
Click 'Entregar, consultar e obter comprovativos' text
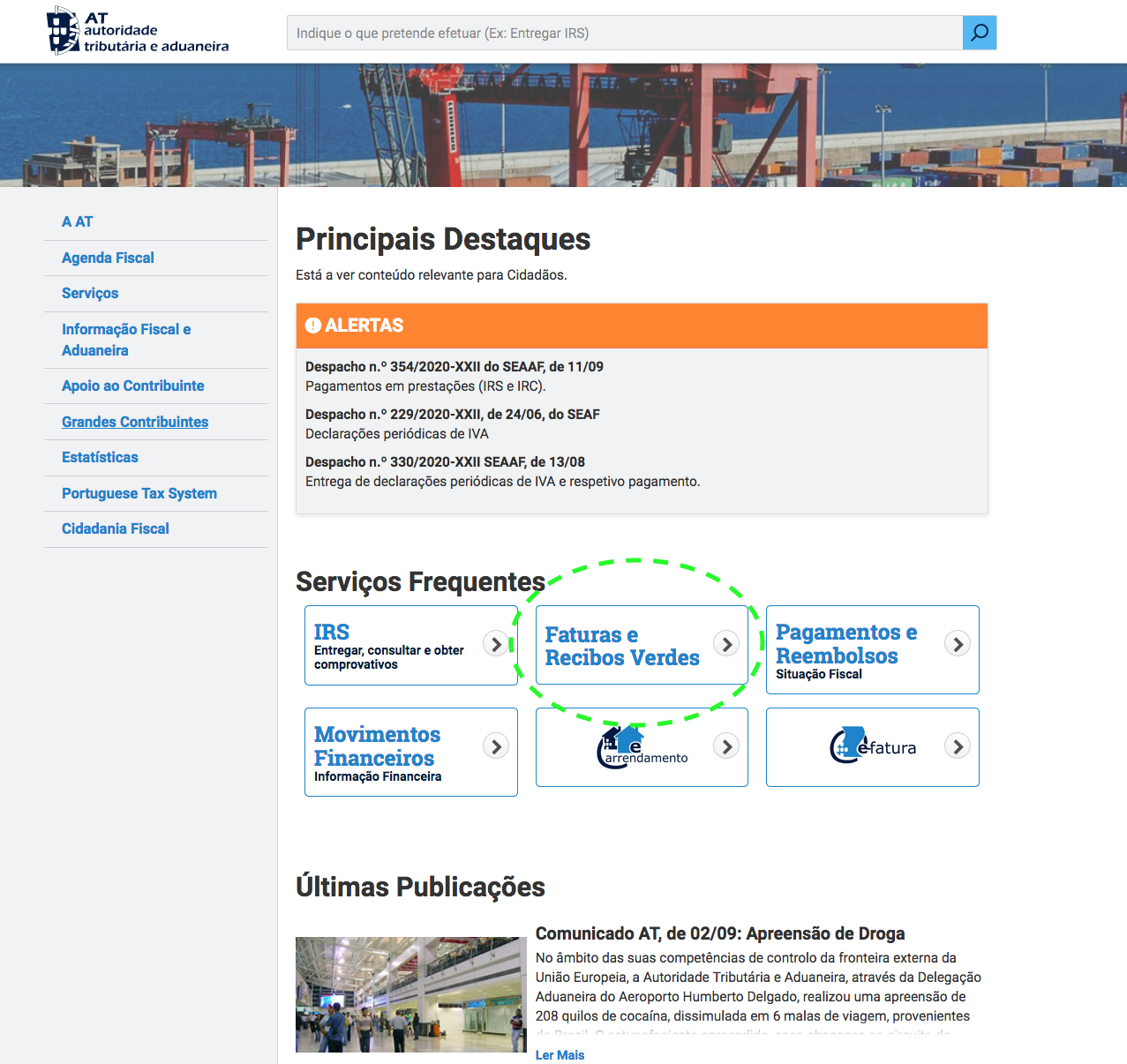(389, 657)
